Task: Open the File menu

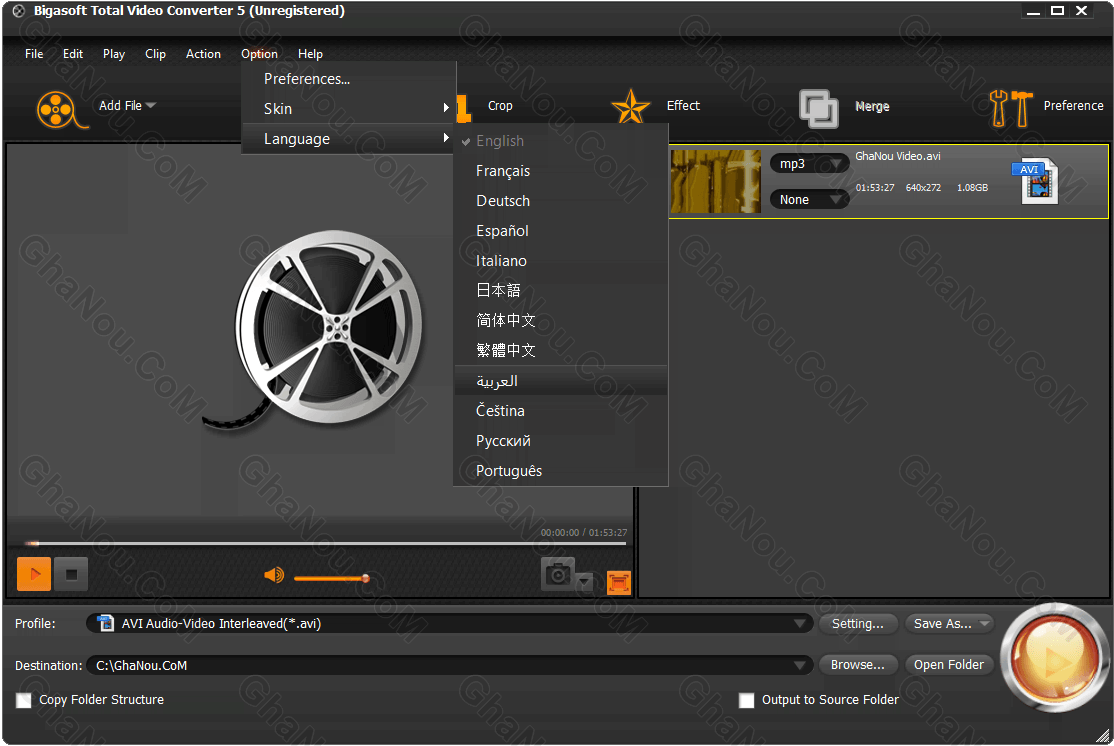Action: click(x=34, y=54)
